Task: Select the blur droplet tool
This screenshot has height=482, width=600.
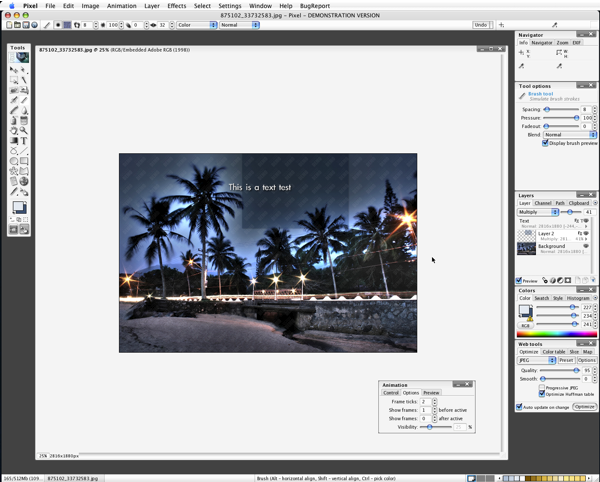Action: pos(24,111)
